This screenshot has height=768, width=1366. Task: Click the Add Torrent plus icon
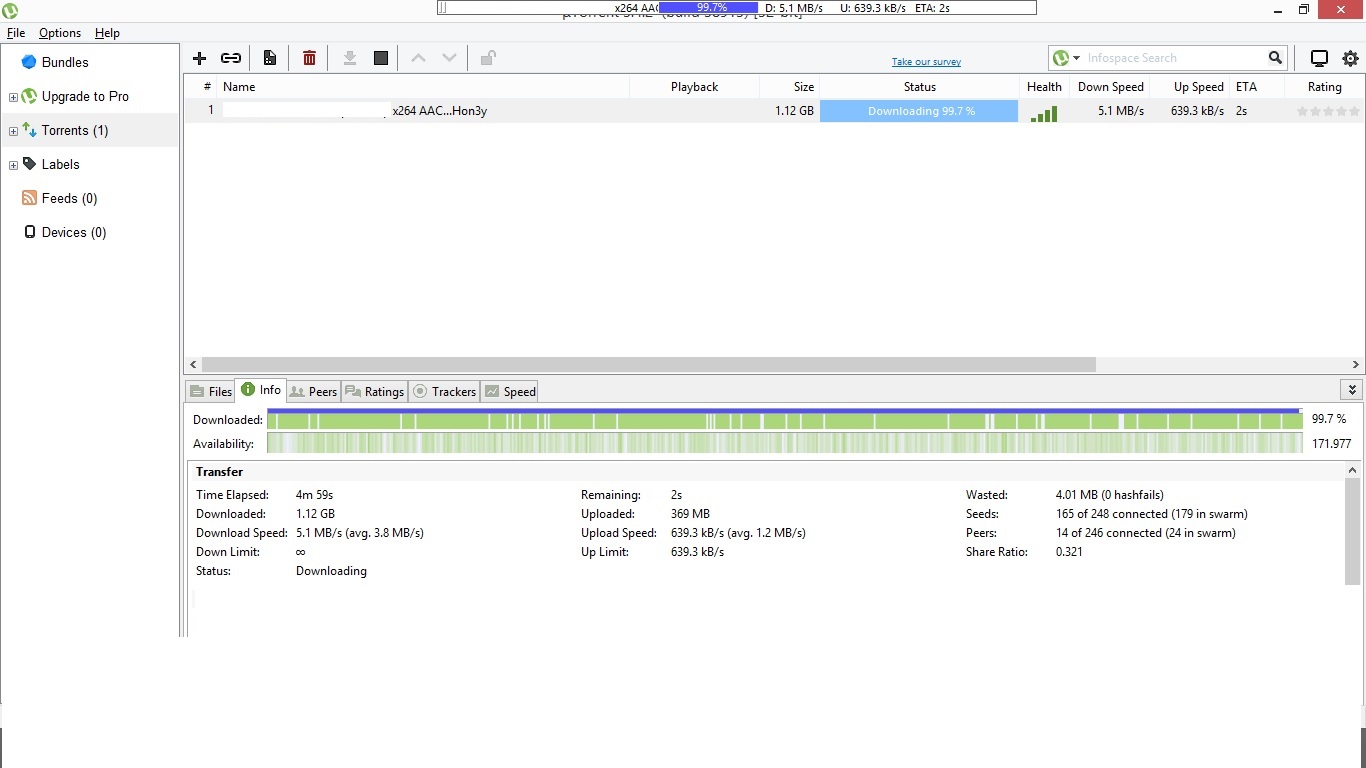199,58
